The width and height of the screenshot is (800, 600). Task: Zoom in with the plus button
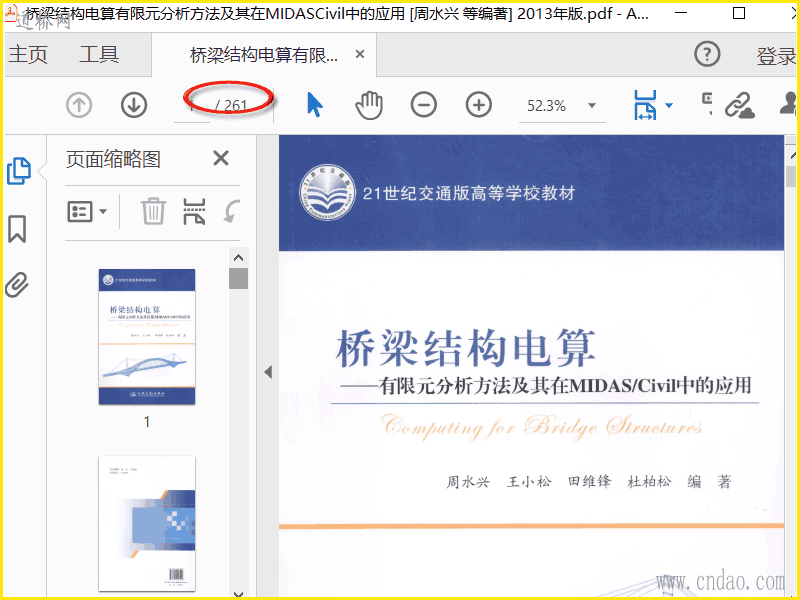(479, 105)
